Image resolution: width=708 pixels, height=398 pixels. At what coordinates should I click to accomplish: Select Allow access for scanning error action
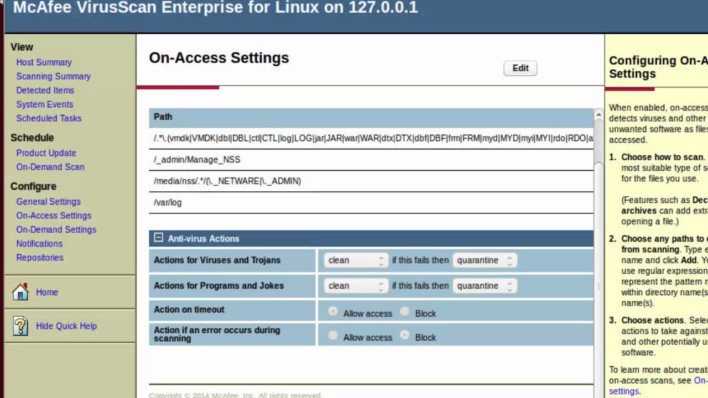point(333,335)
